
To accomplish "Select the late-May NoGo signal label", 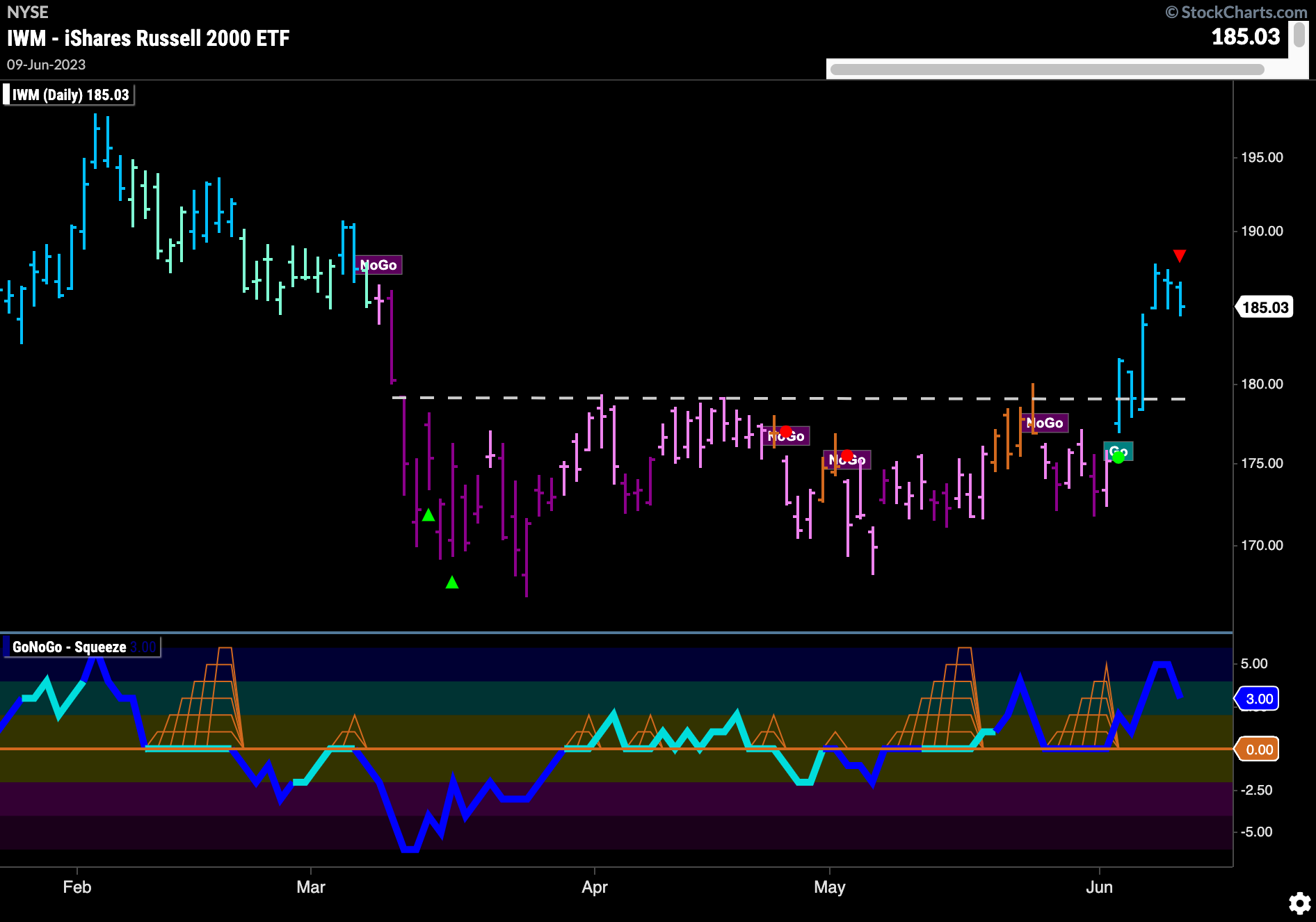I will [1045, 423].
